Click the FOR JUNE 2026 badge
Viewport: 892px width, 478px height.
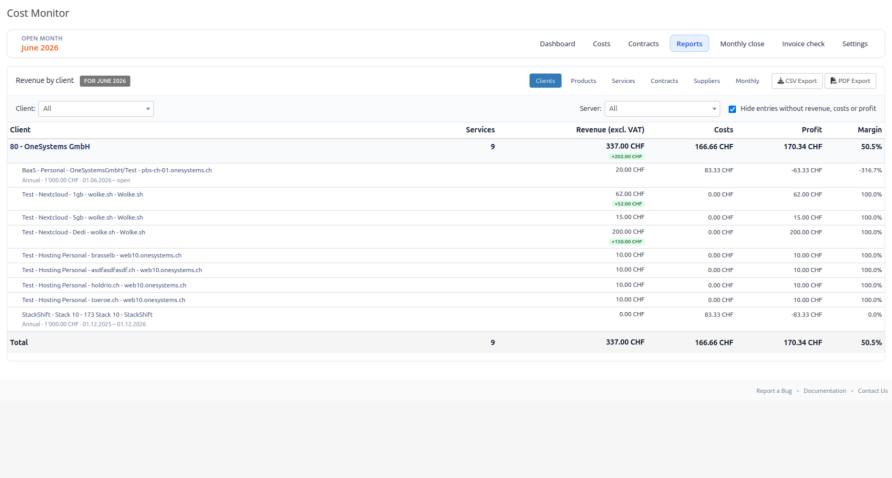[x=105, y=81]
